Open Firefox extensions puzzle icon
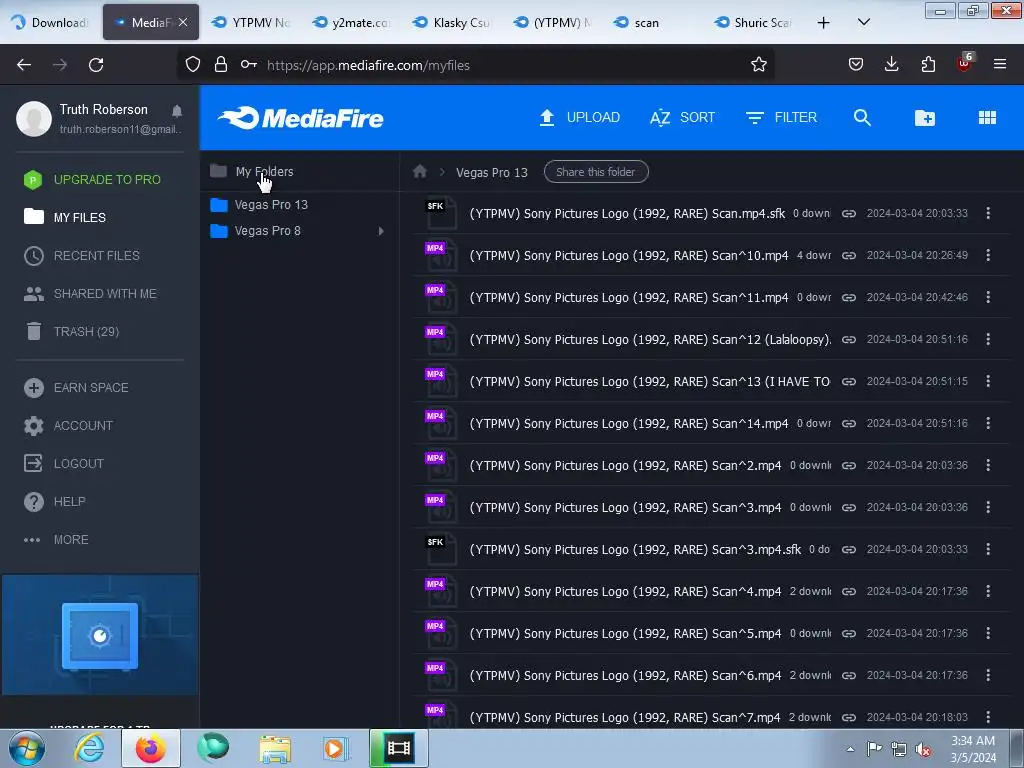1024x768 pixels. 928,64
